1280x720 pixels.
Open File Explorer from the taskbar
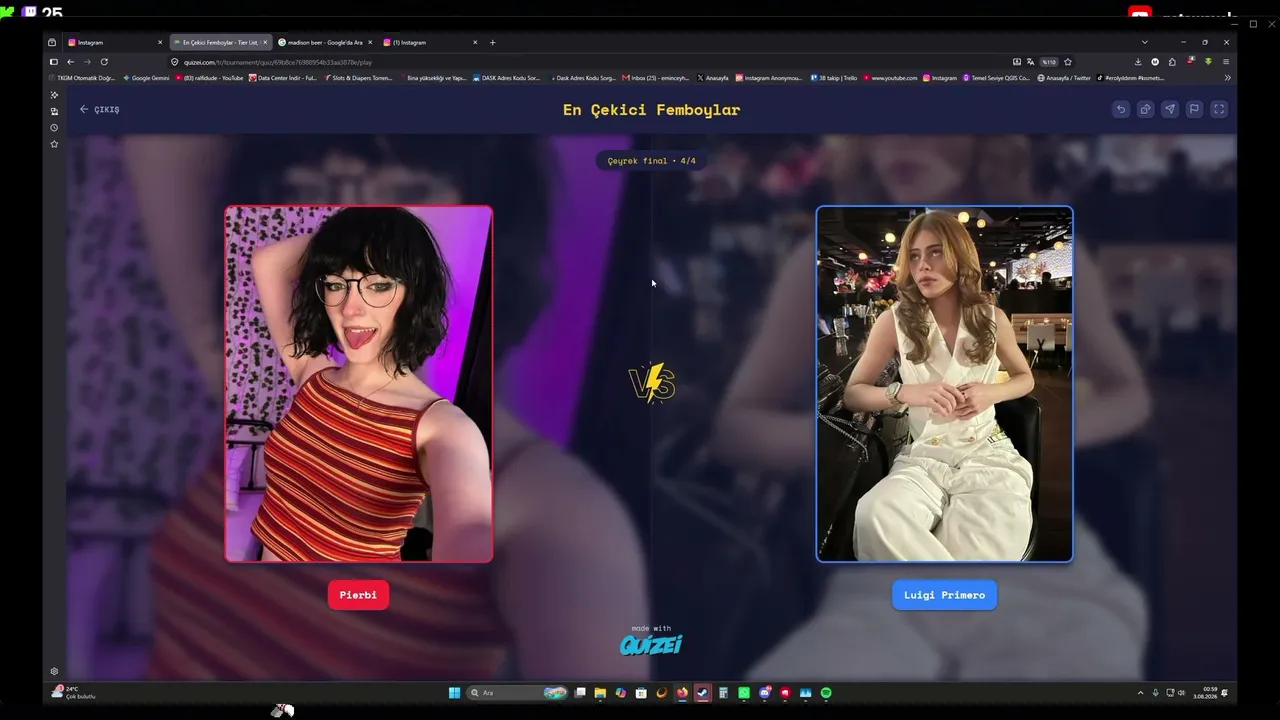click(600, 693)
